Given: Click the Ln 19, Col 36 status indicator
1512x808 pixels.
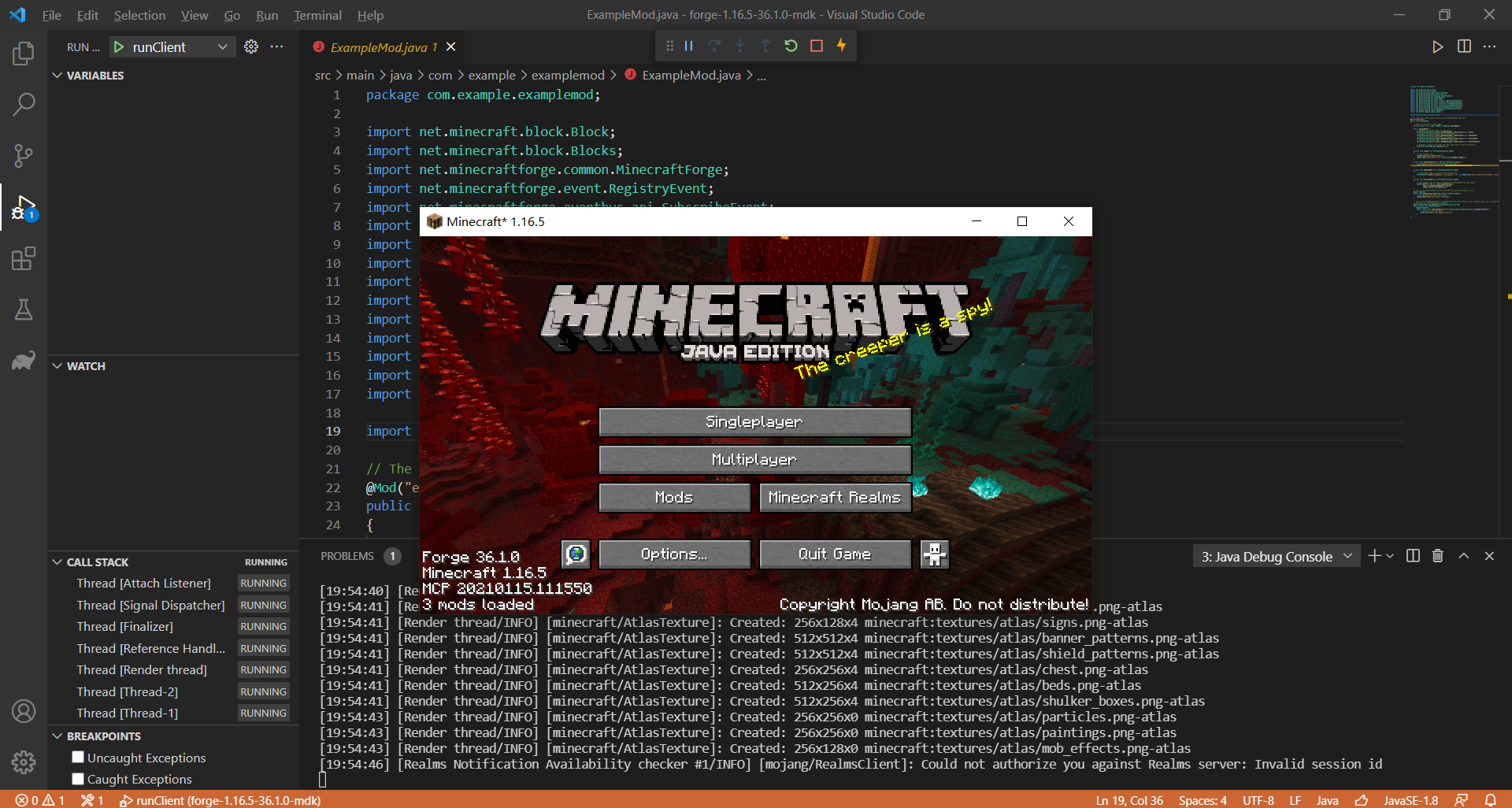Looking at the screenshot, I should [1129, 800].
